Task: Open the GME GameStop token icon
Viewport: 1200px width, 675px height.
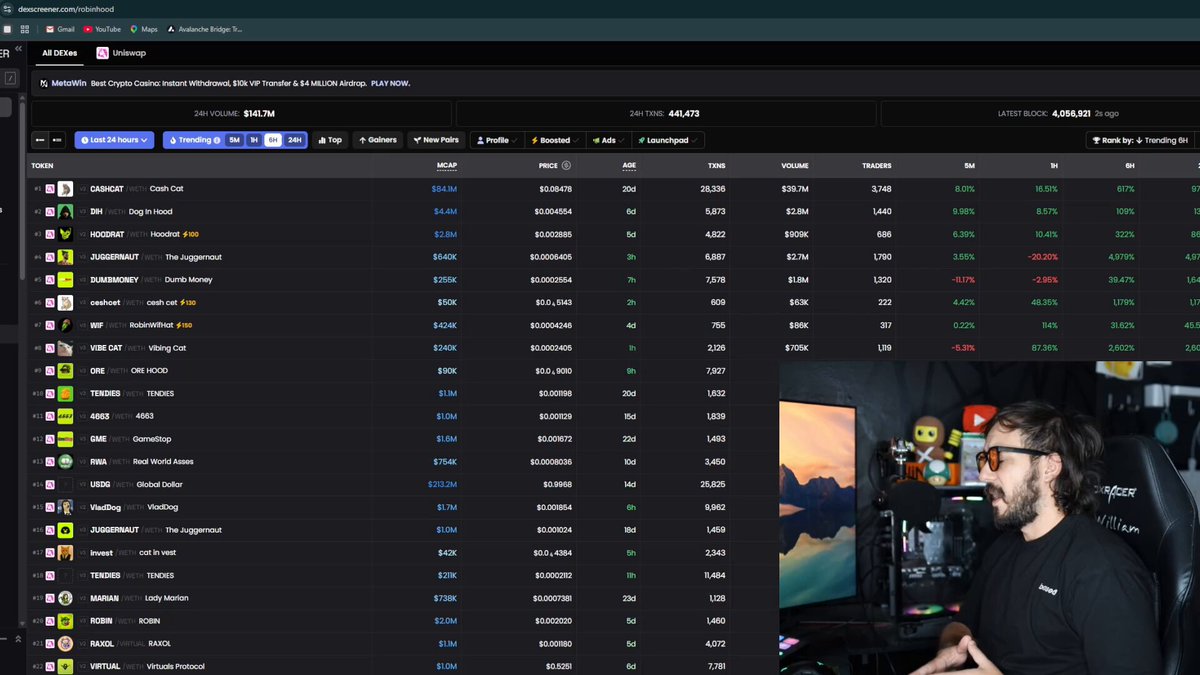Action: 65,439
